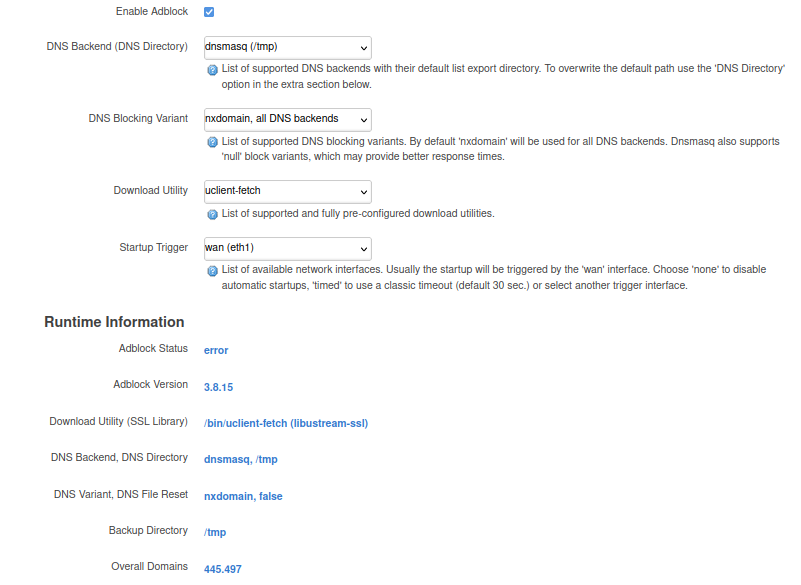
Task: Click the Adblock Status value 'error'
Action: click(x=216, y=350)
